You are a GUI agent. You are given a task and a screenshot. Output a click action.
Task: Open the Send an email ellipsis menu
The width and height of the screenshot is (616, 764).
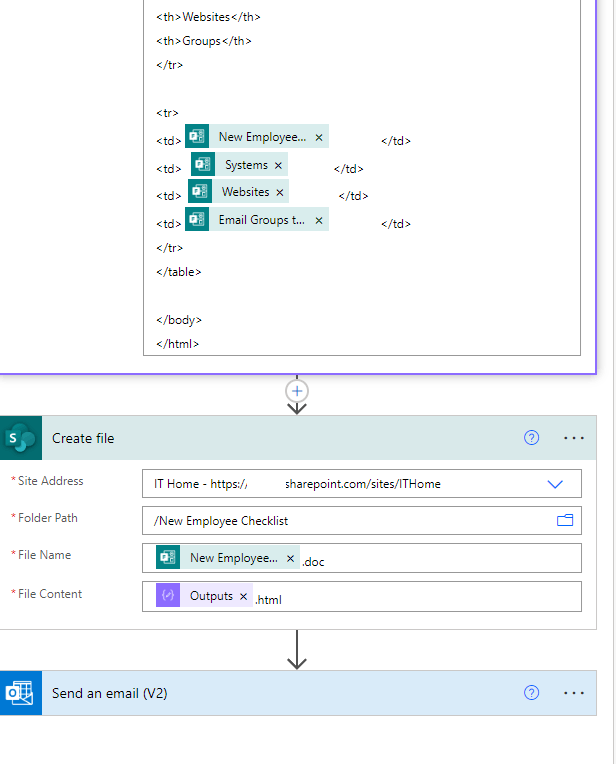(x=574, y=693)
